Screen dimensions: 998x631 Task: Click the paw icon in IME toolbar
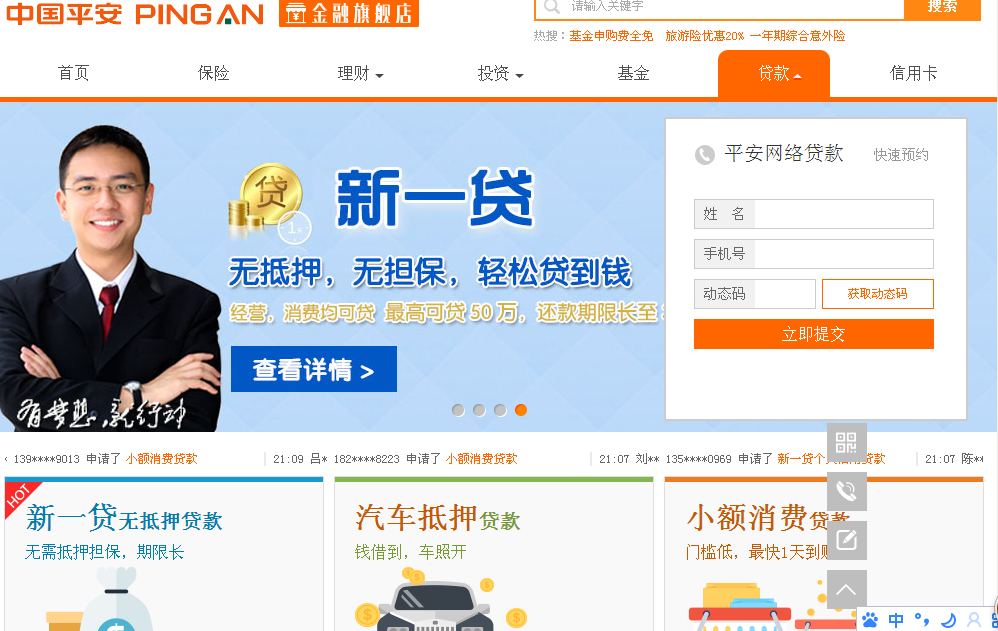click(869, 619)
